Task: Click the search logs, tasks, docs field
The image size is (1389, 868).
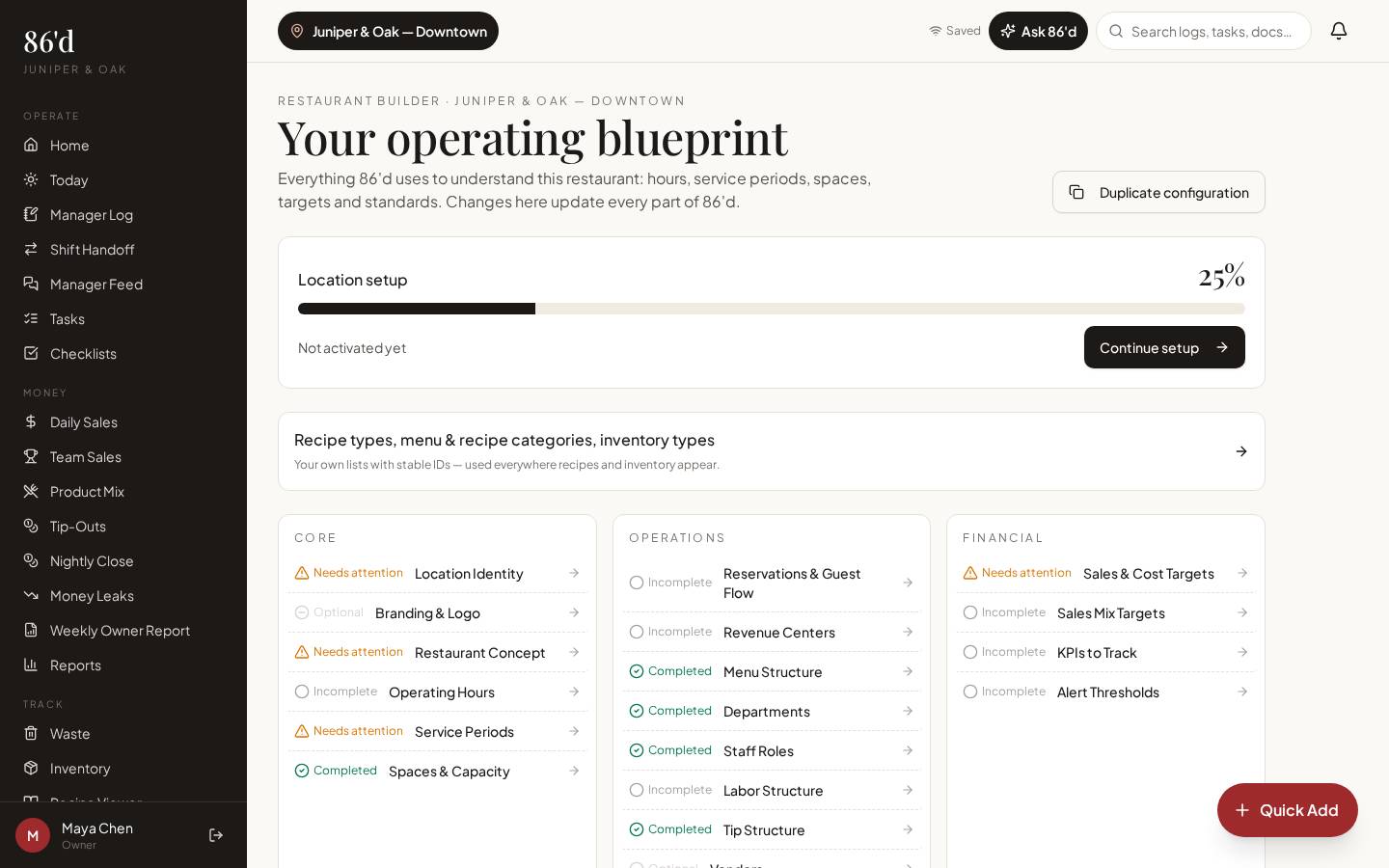Action: click(1204, 31)
